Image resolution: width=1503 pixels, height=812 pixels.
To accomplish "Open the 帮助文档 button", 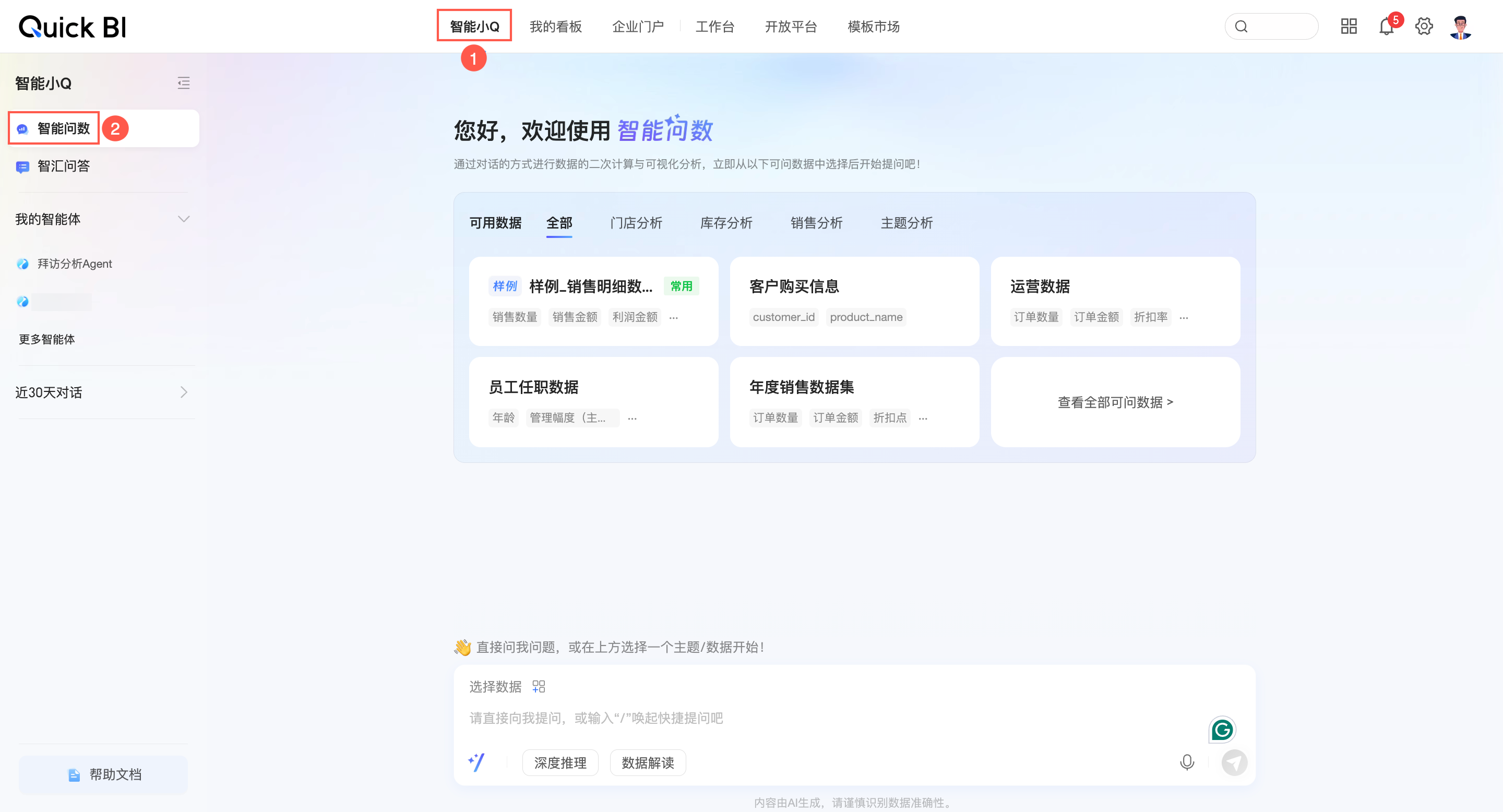I will pos(103,774).
